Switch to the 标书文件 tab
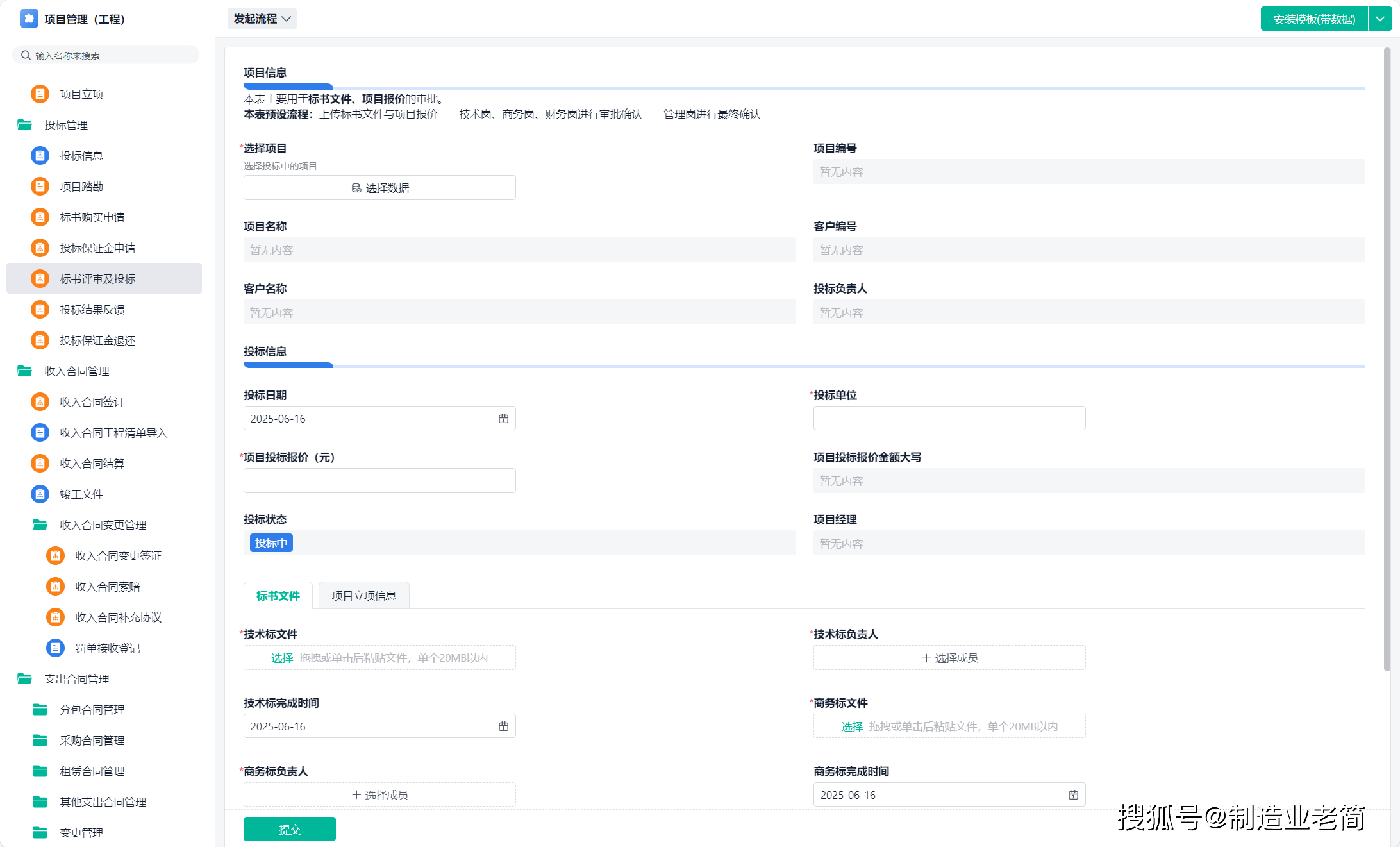This screenshot has width=1400, height=847. (x=278, y=596)
